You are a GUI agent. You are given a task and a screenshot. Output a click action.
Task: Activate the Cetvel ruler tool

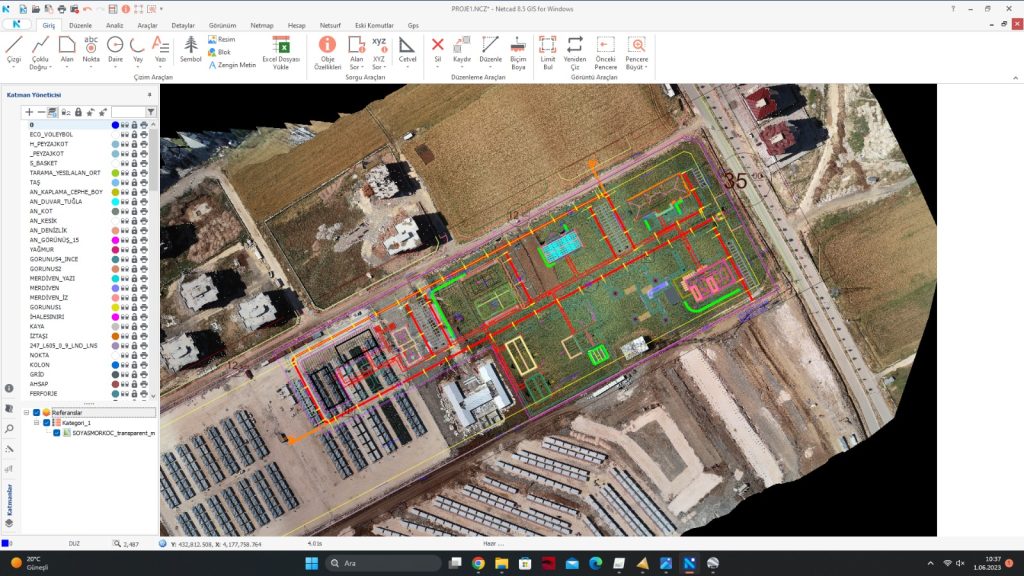pos(408,51)
